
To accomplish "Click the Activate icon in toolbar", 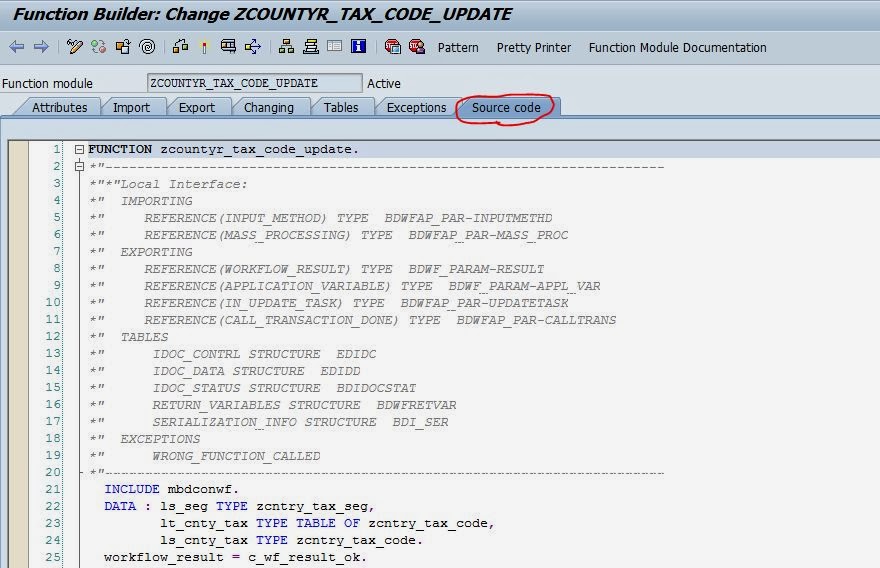I will click(x=180, y=47).
